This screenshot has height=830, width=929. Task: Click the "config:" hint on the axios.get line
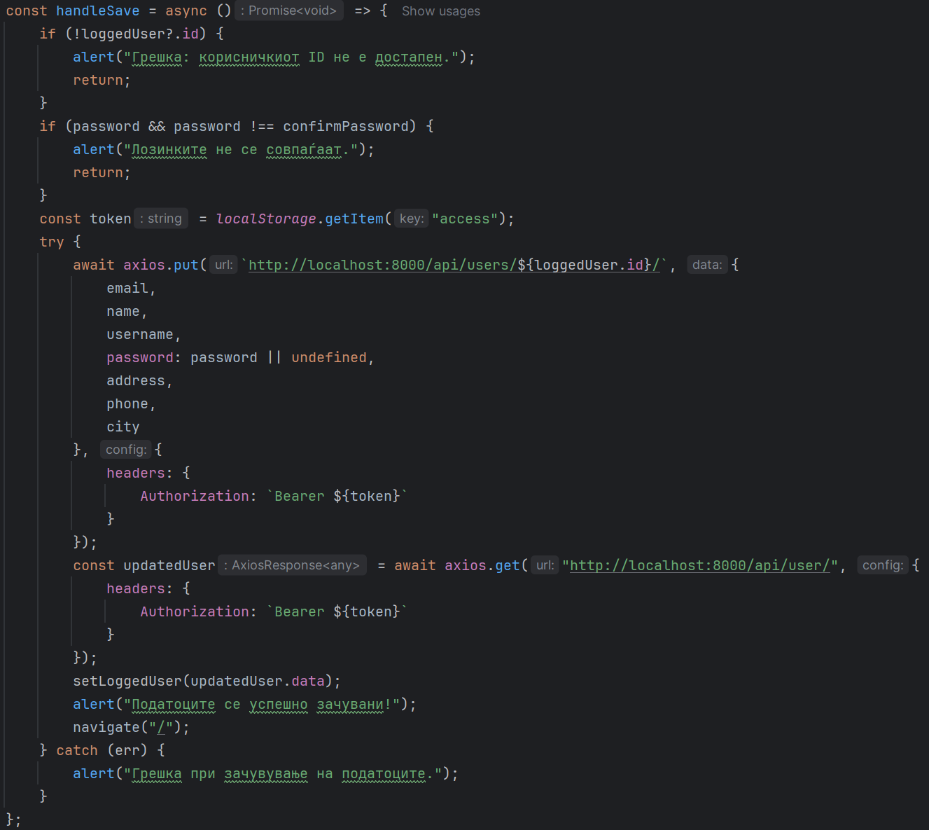[883, 565]
